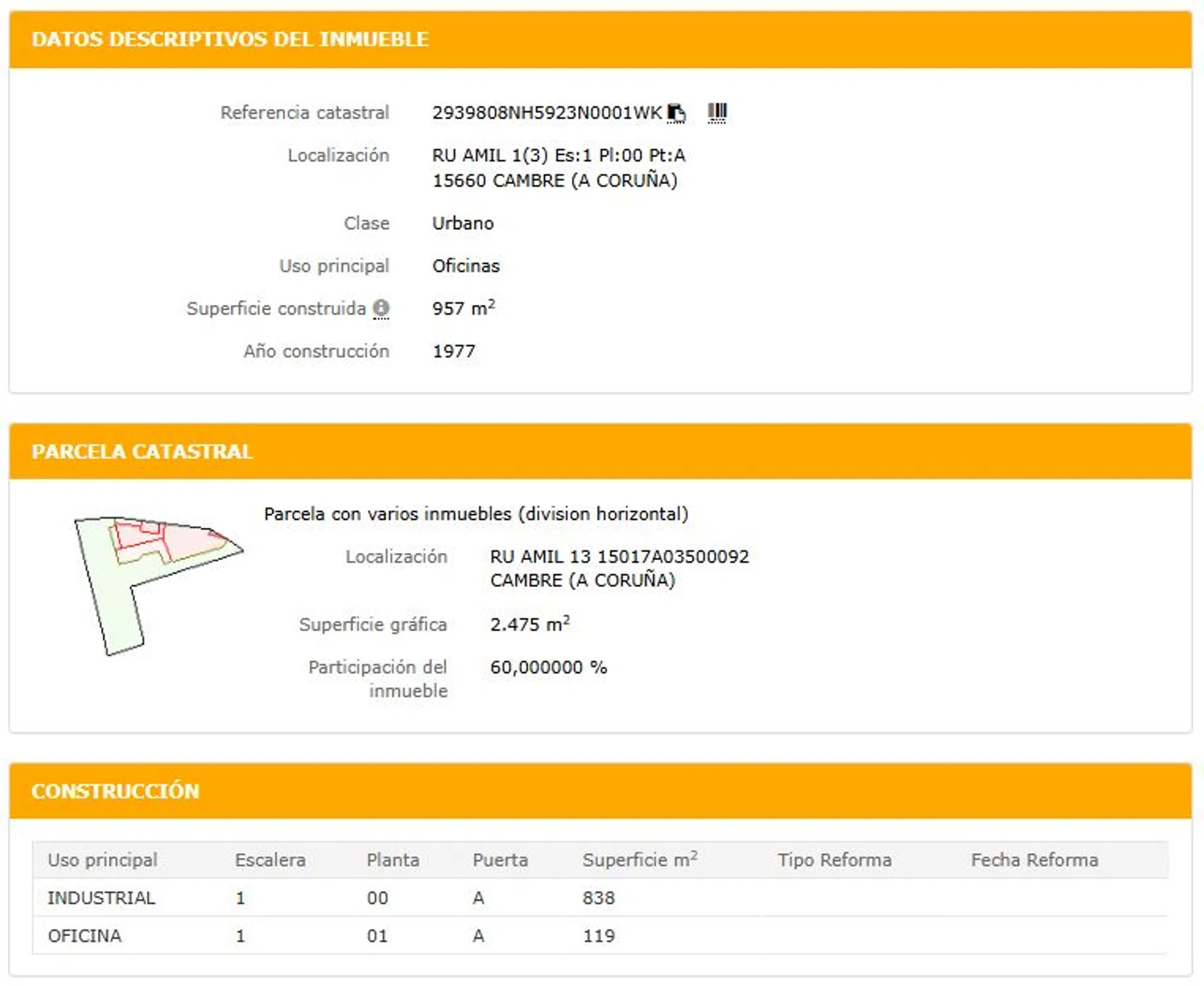Click the cadastral reference 2939808NH5923N0001WK
The height and width of the screenshot is (986, 1204).
pyautogui.click(x=547, y=113)
